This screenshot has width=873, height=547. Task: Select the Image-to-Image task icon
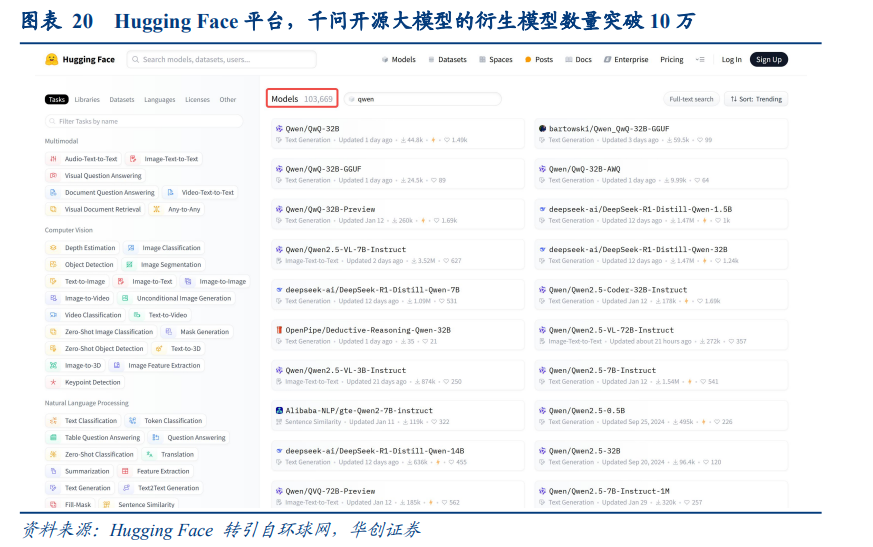[188, 281]
